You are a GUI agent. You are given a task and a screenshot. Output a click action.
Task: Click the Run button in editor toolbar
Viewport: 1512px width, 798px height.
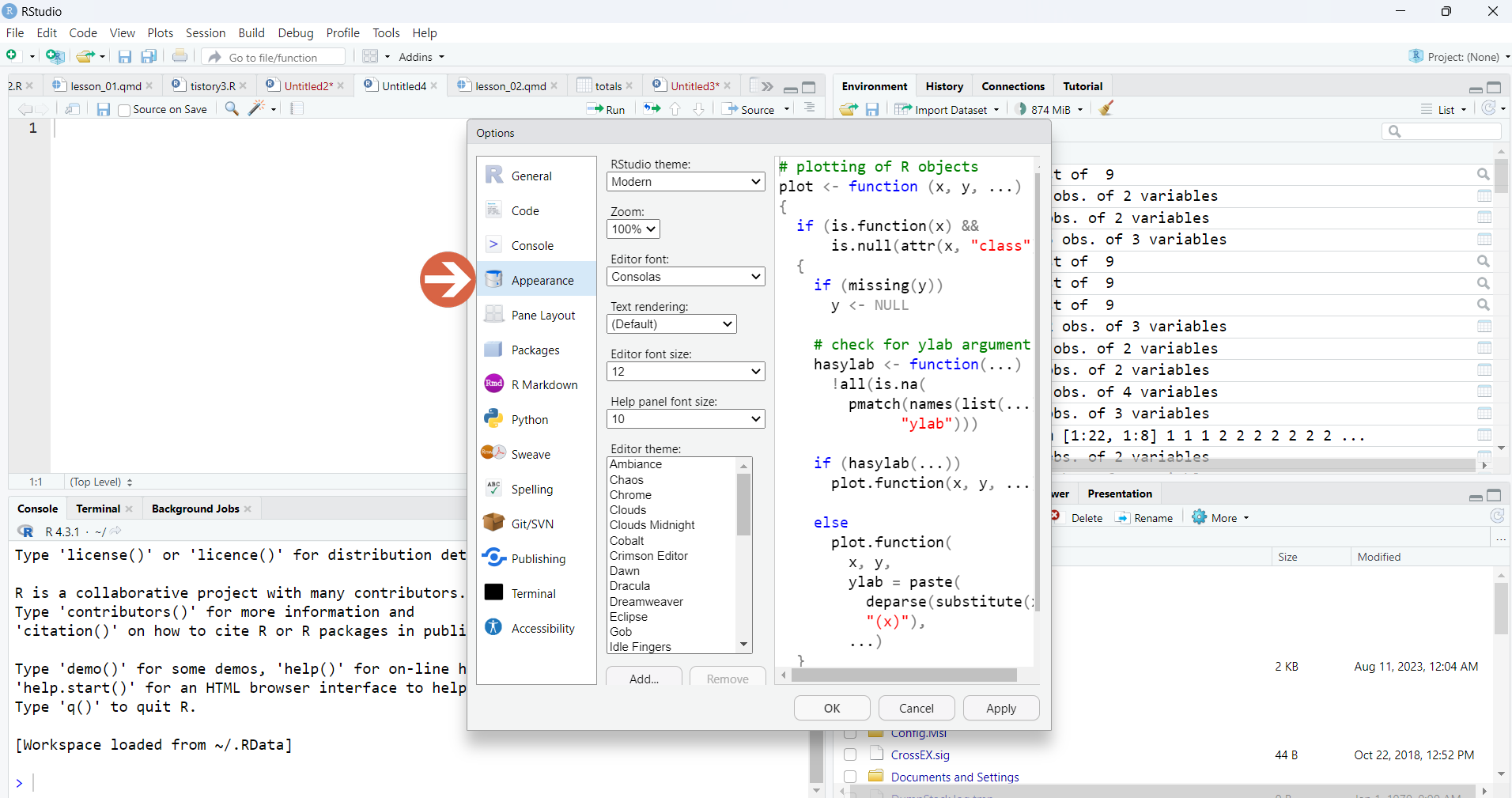click(x=606, y=109)
